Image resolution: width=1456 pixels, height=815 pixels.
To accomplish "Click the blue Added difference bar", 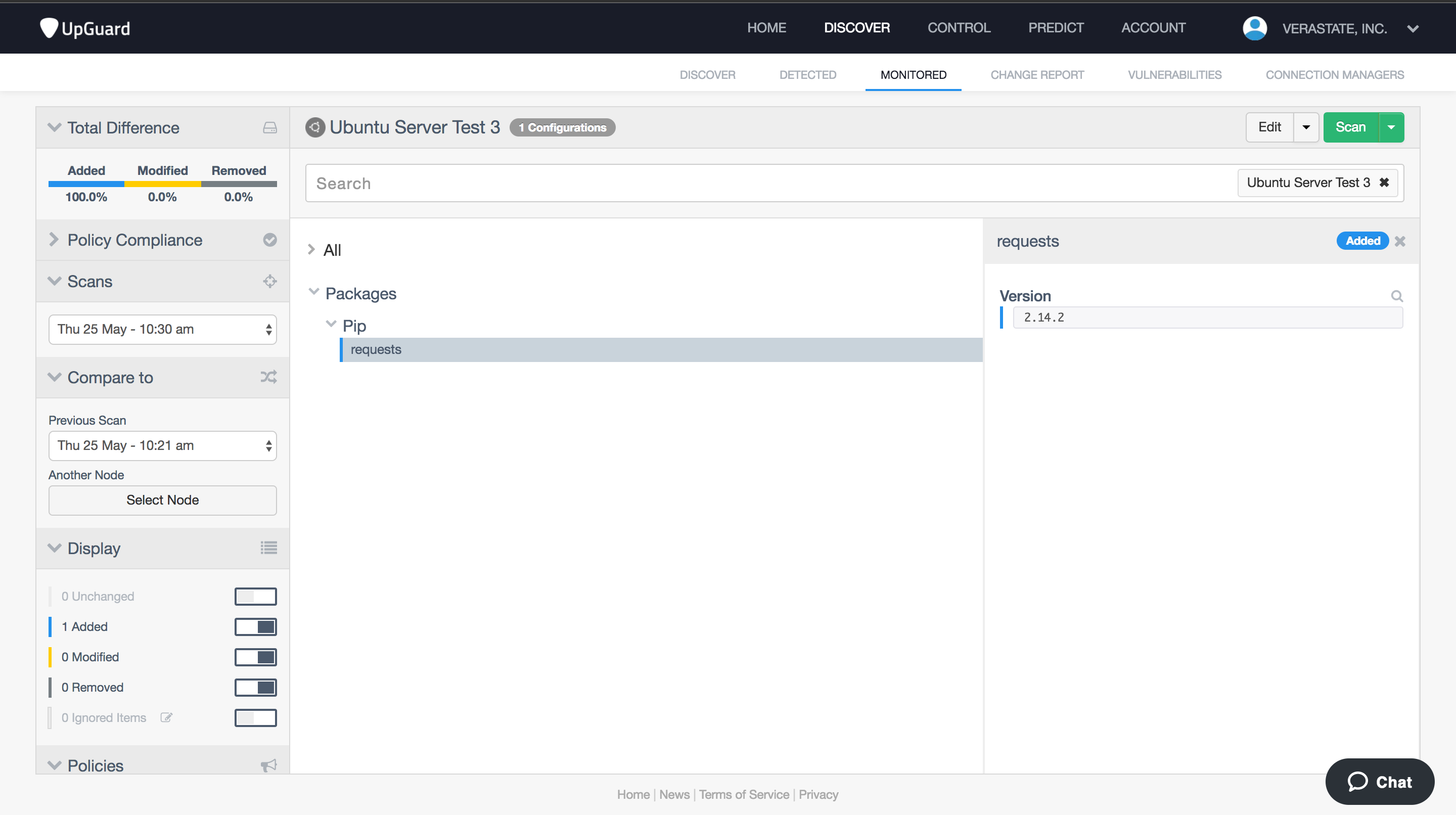I will click(86, 184).
